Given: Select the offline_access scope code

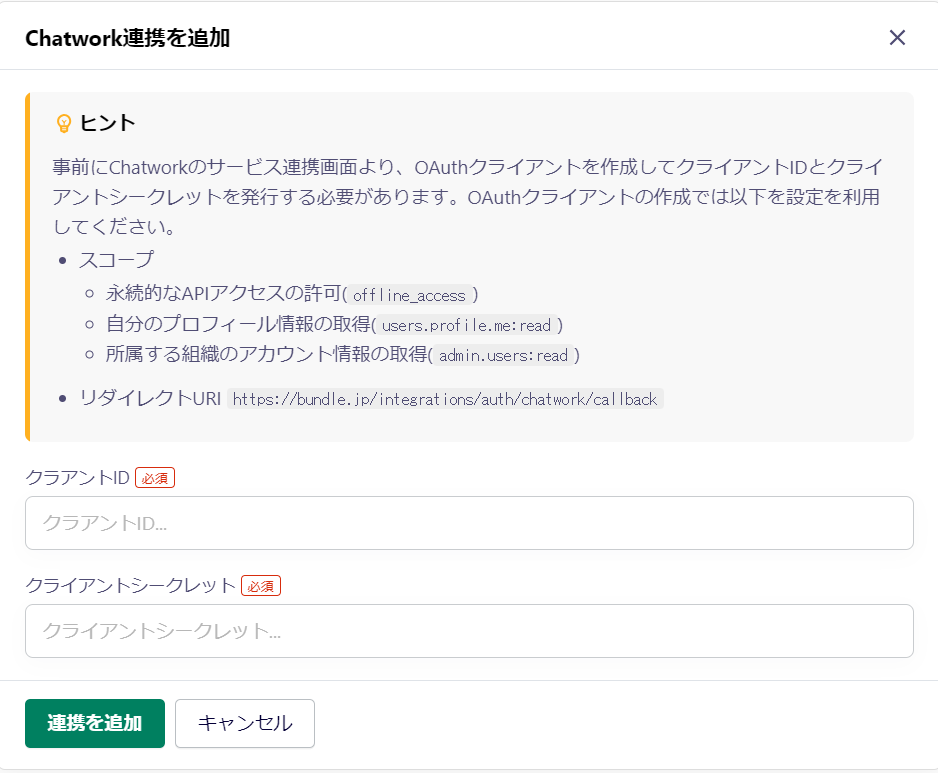Looking at the screenshot, I should [x=409, y=295].
